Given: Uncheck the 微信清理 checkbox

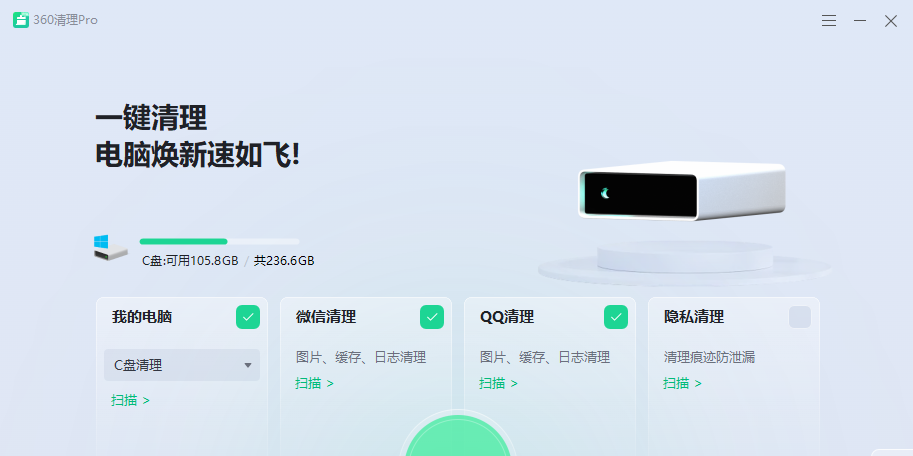Looking at the screenshot, I should (x=432, y=317).
